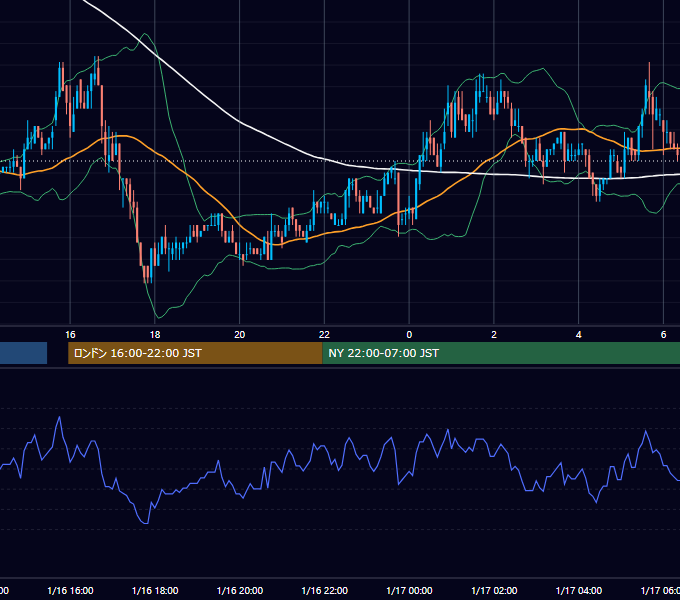Click the 1/16 20:00 date label
This screenshot has width=680, height=600.
click(x=239, y=590)
